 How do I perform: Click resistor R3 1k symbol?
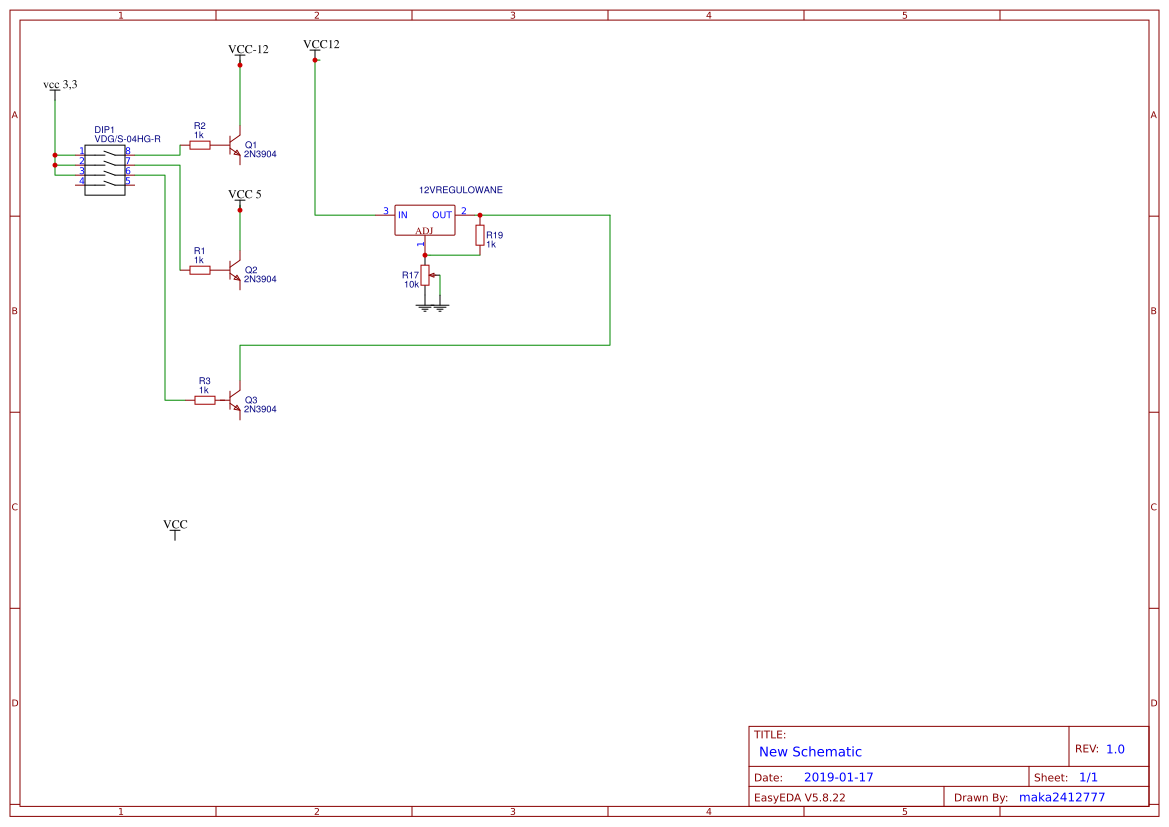204,400
